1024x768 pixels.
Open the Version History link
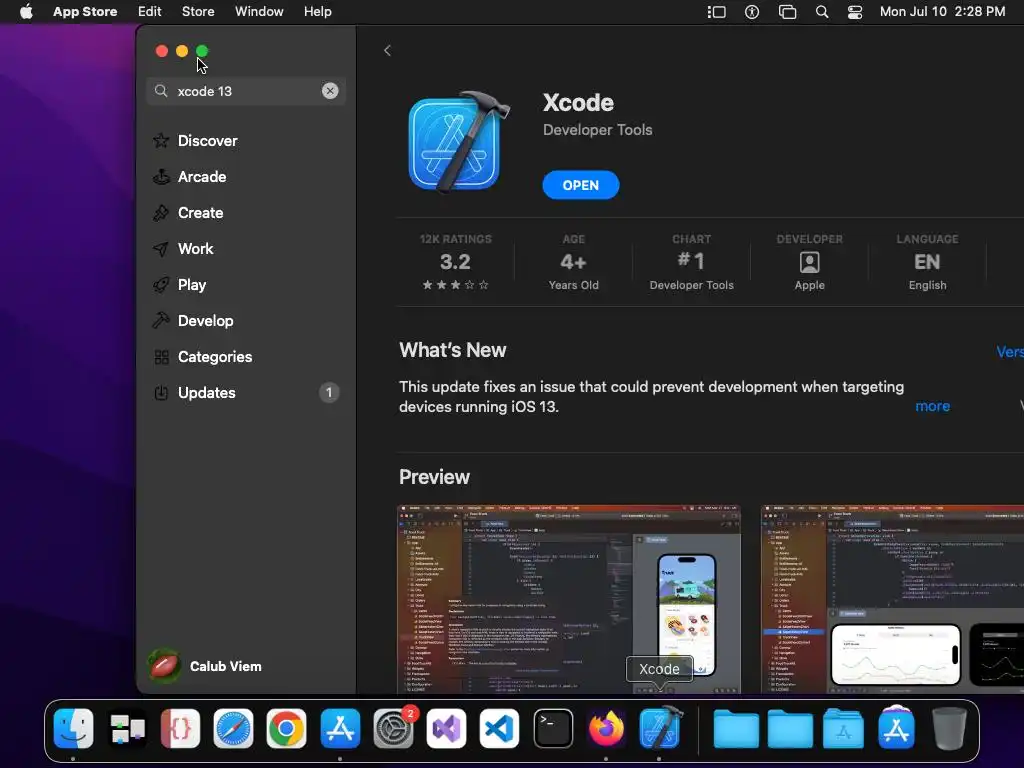[1010, 352]
